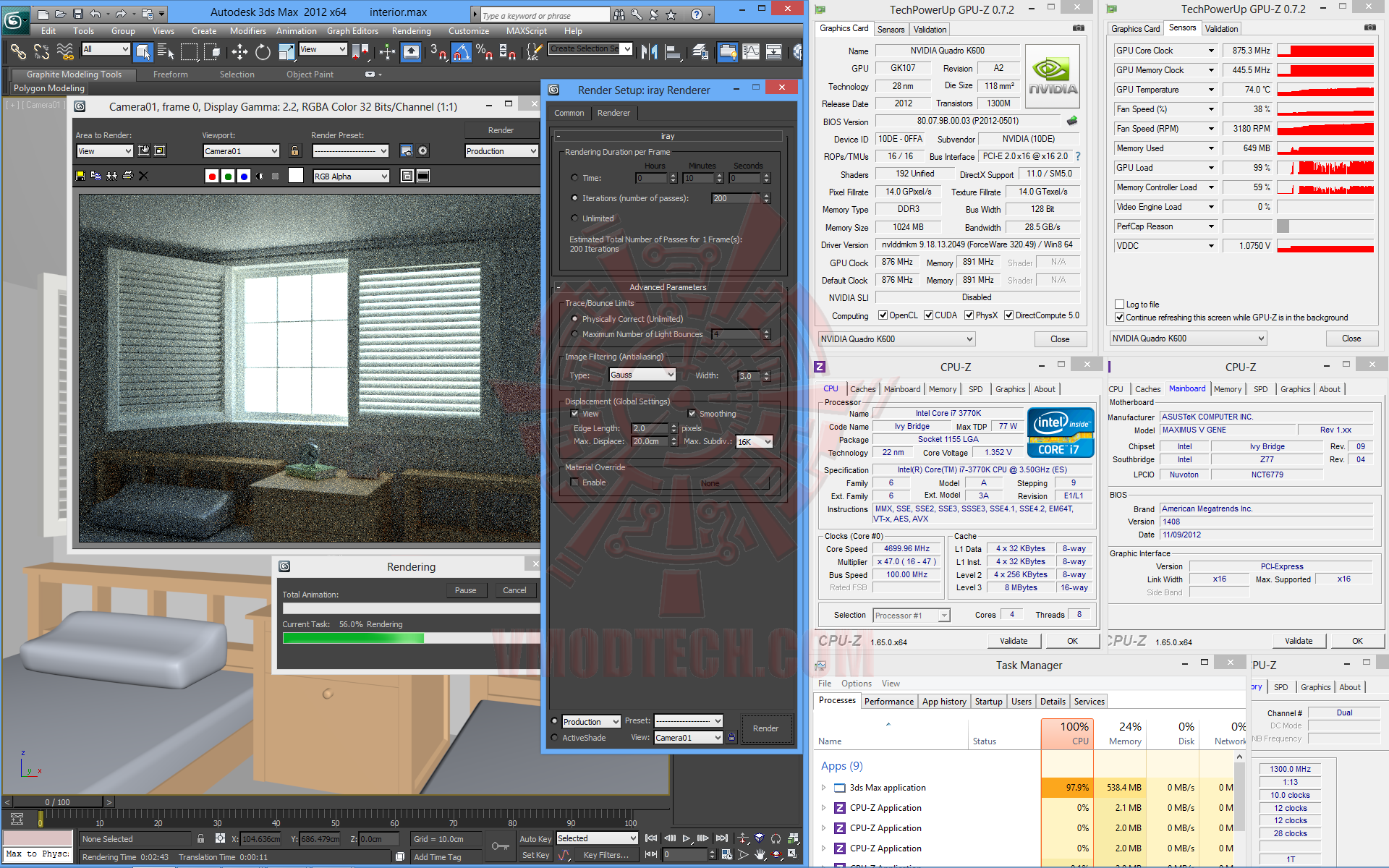This screenshot has width=1389, height=868.
Task: Pause the rendering progress
Action: pos(465,590)
